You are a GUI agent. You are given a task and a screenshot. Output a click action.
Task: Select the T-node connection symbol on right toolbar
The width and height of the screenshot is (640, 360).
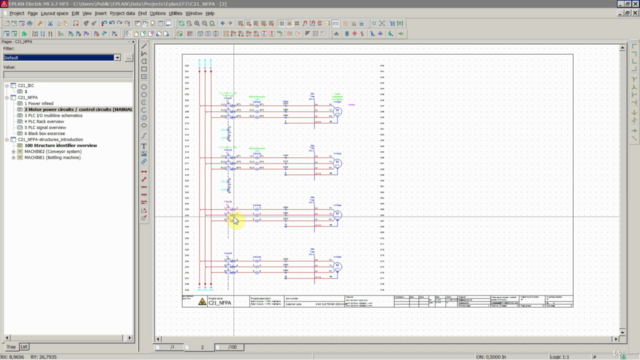tap(634, 79)
